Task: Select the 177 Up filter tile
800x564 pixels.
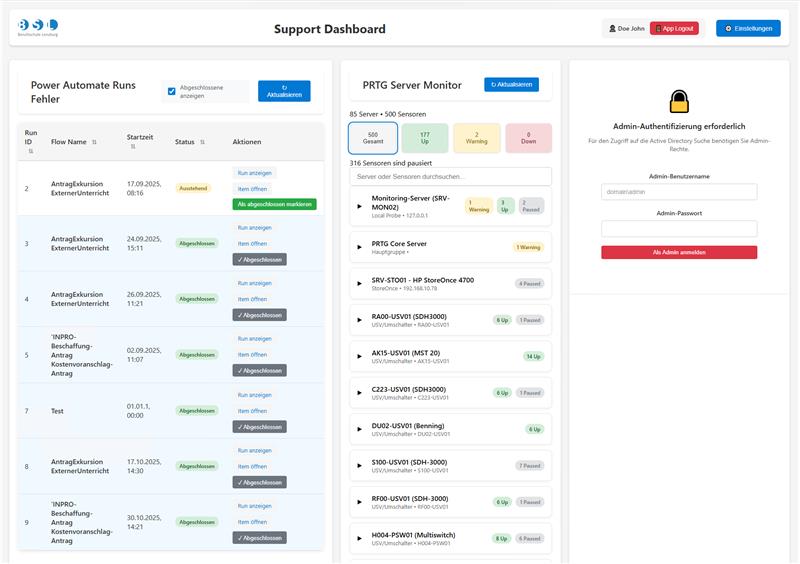Action: [425, 138]
